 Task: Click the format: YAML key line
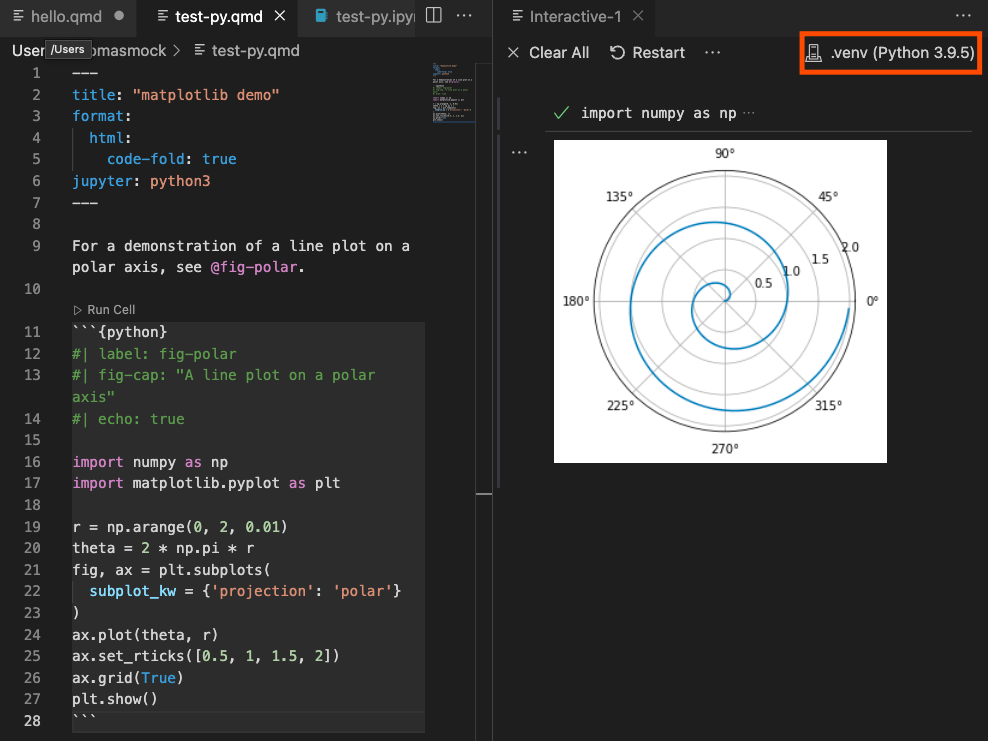101,117
